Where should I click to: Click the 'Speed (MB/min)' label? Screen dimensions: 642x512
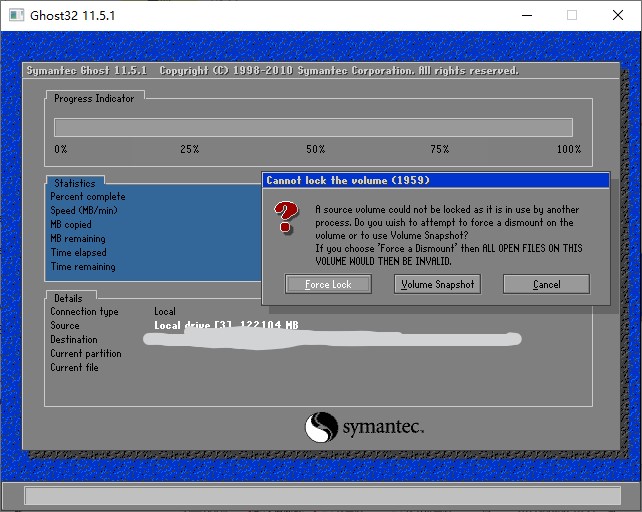click(x=84, y=211)
